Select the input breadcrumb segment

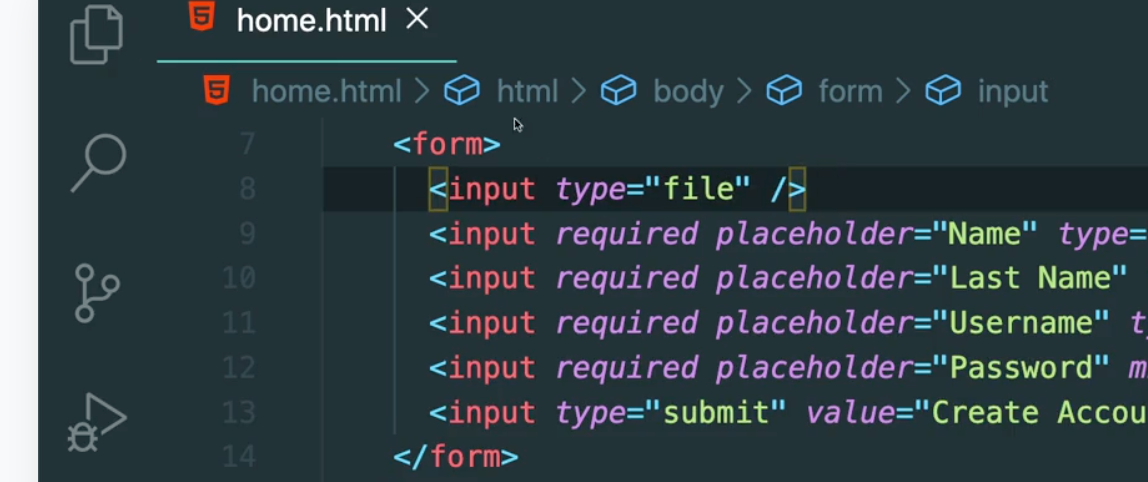pyautogui.click(x=1013, y=92)
